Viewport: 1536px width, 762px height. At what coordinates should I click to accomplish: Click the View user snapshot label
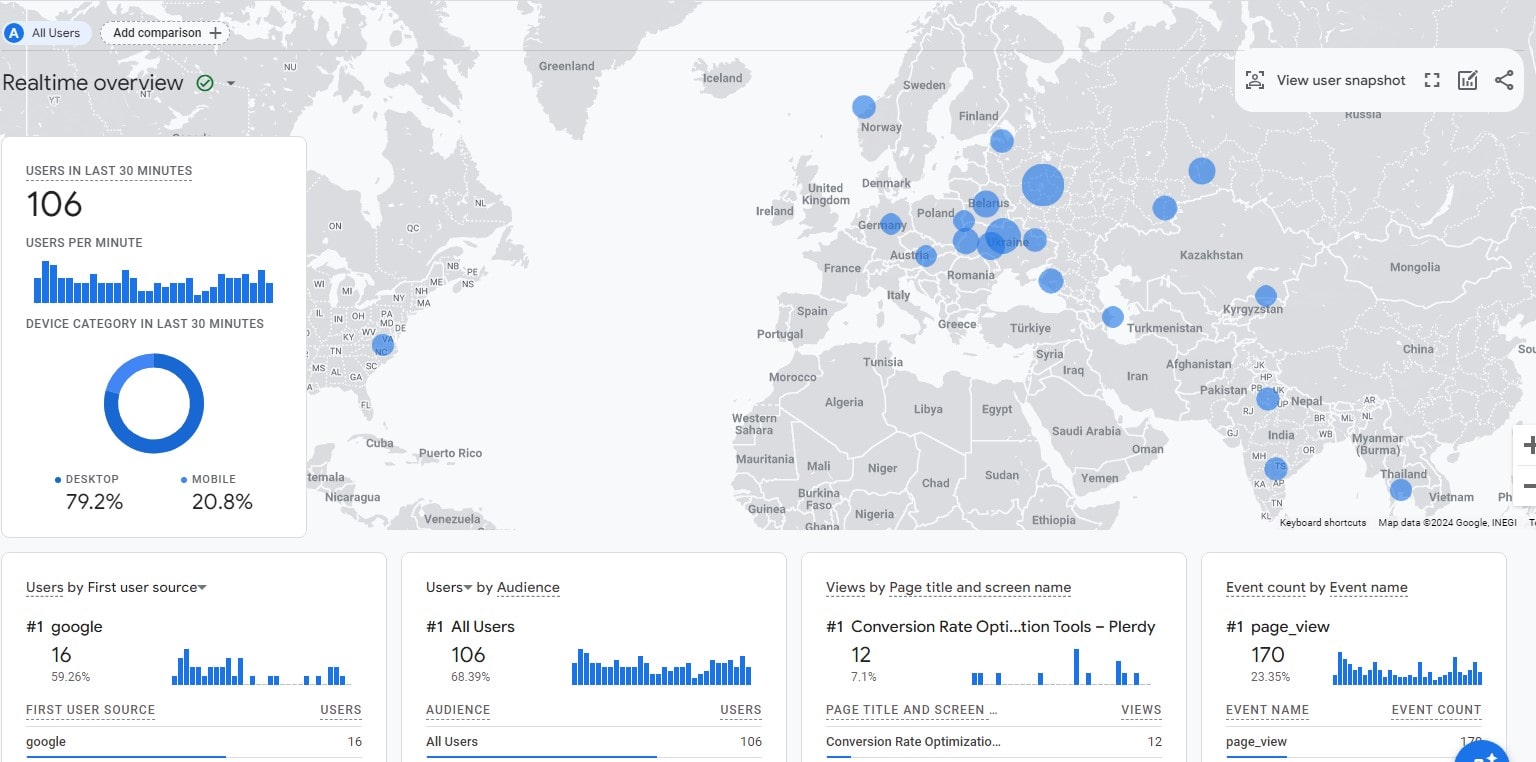(x=1340, y=81)
